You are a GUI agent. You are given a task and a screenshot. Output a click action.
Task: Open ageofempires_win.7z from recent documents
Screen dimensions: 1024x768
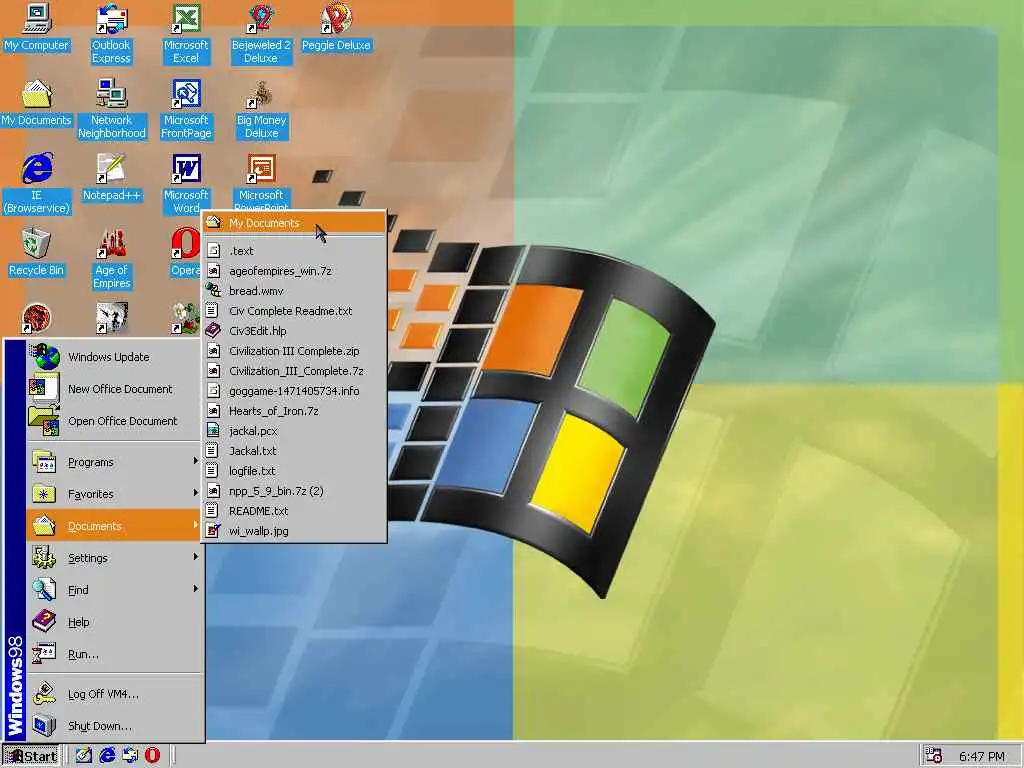click(294, 271)
